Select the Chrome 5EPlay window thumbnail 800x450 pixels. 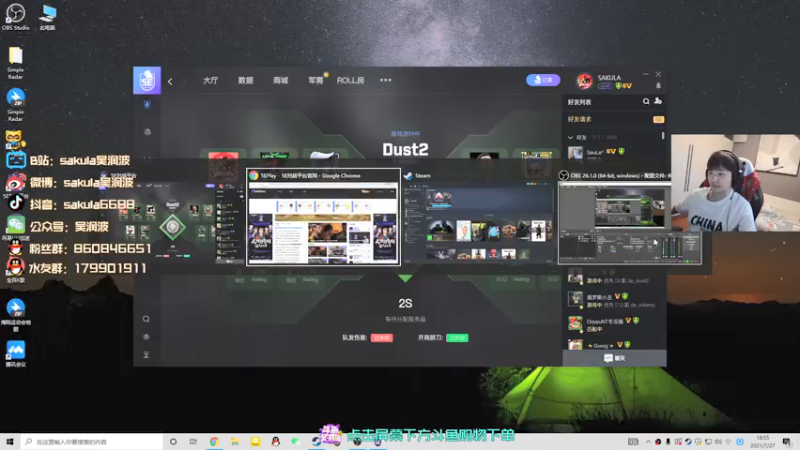323,217
